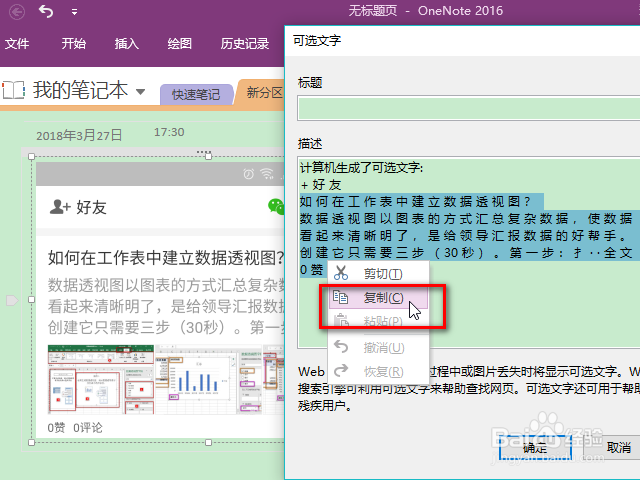The image size is (640, 480).
Task: Click the note tag marker left of image
Action: coord(12,300)
